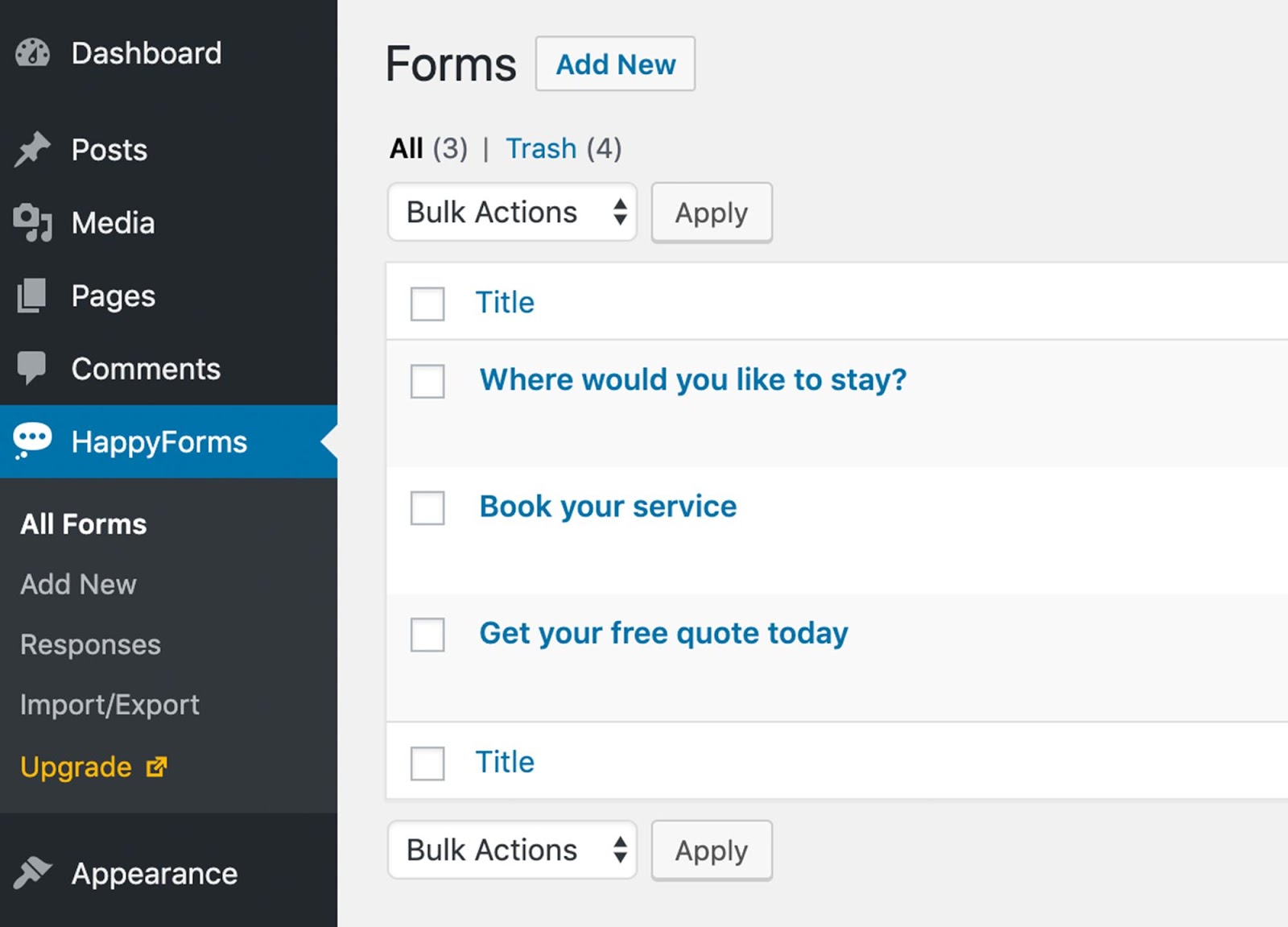The image size is (1288, 927).
Task: Check the footer Title select-all checkbox
Action: click(x=427, y=763)
